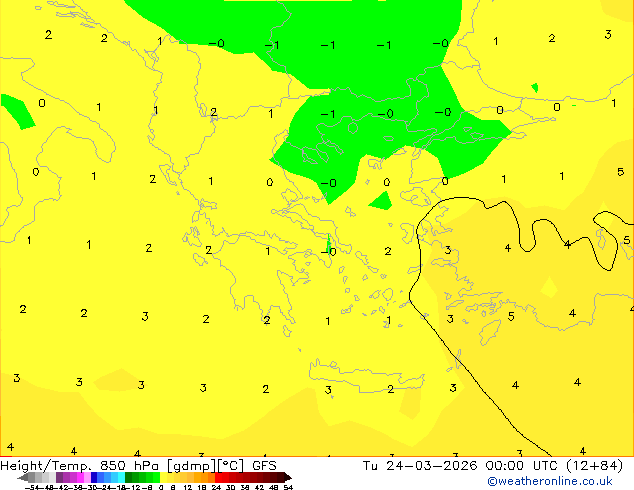The image size is (634, 490).
Task: Click the right dark arrow end of legend
Action: point(288,478)
